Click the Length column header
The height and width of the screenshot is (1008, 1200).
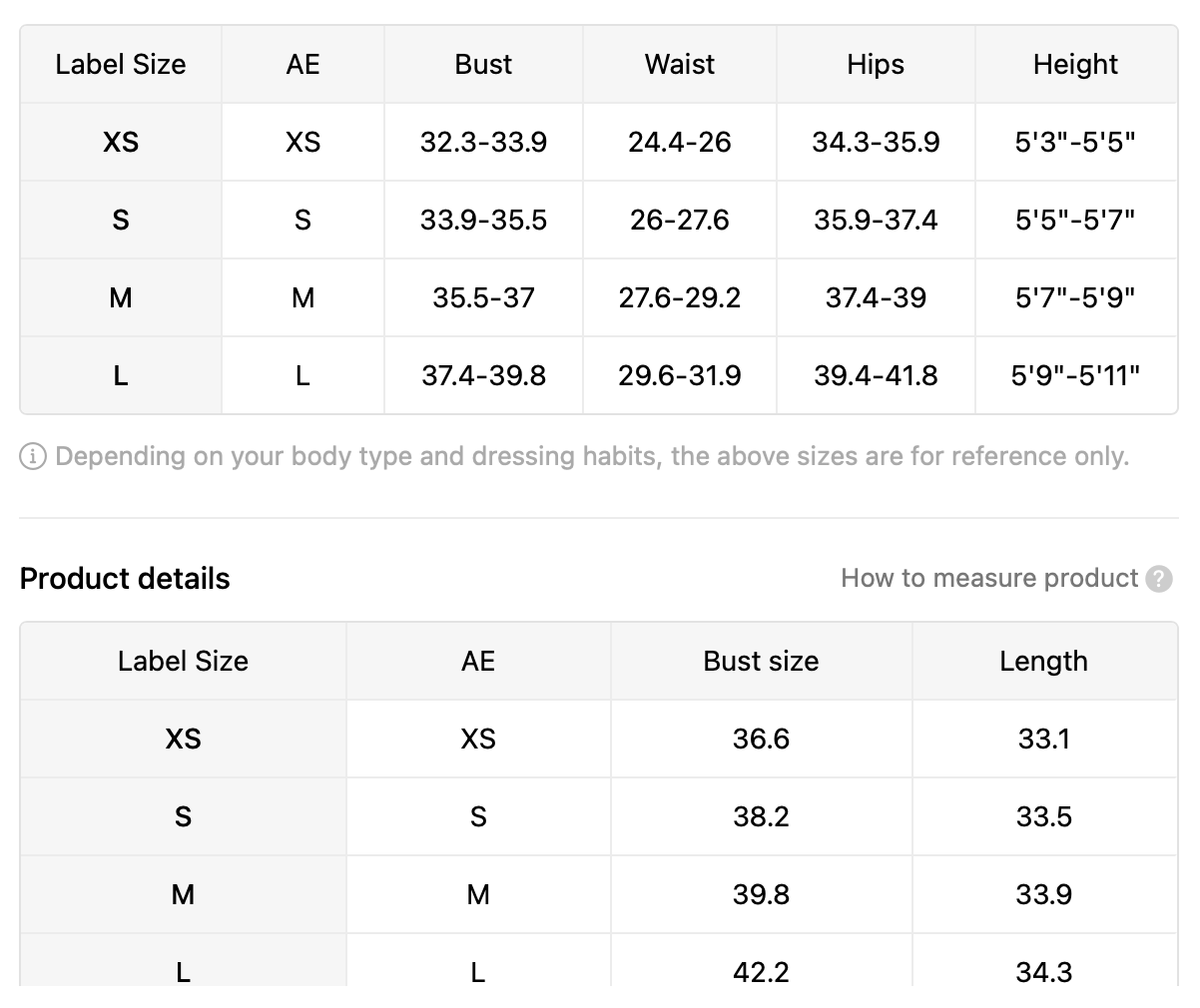coord(1044,661)
